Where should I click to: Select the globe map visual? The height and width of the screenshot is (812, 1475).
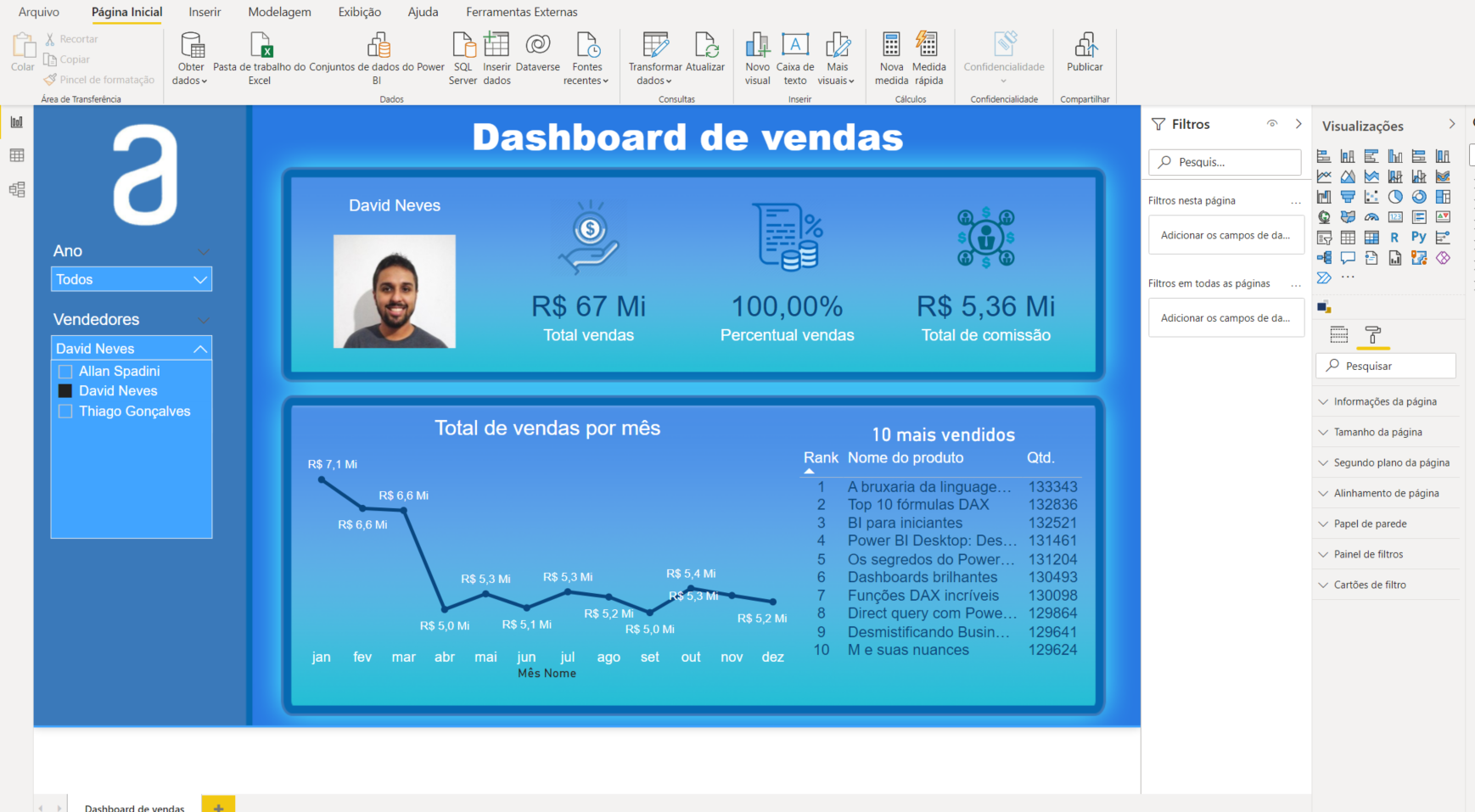1324,217
